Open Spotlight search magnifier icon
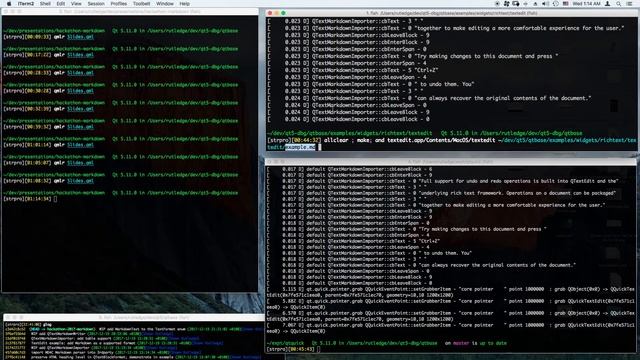The width and height of the screenshot is (640, 360). pos(619,4)
